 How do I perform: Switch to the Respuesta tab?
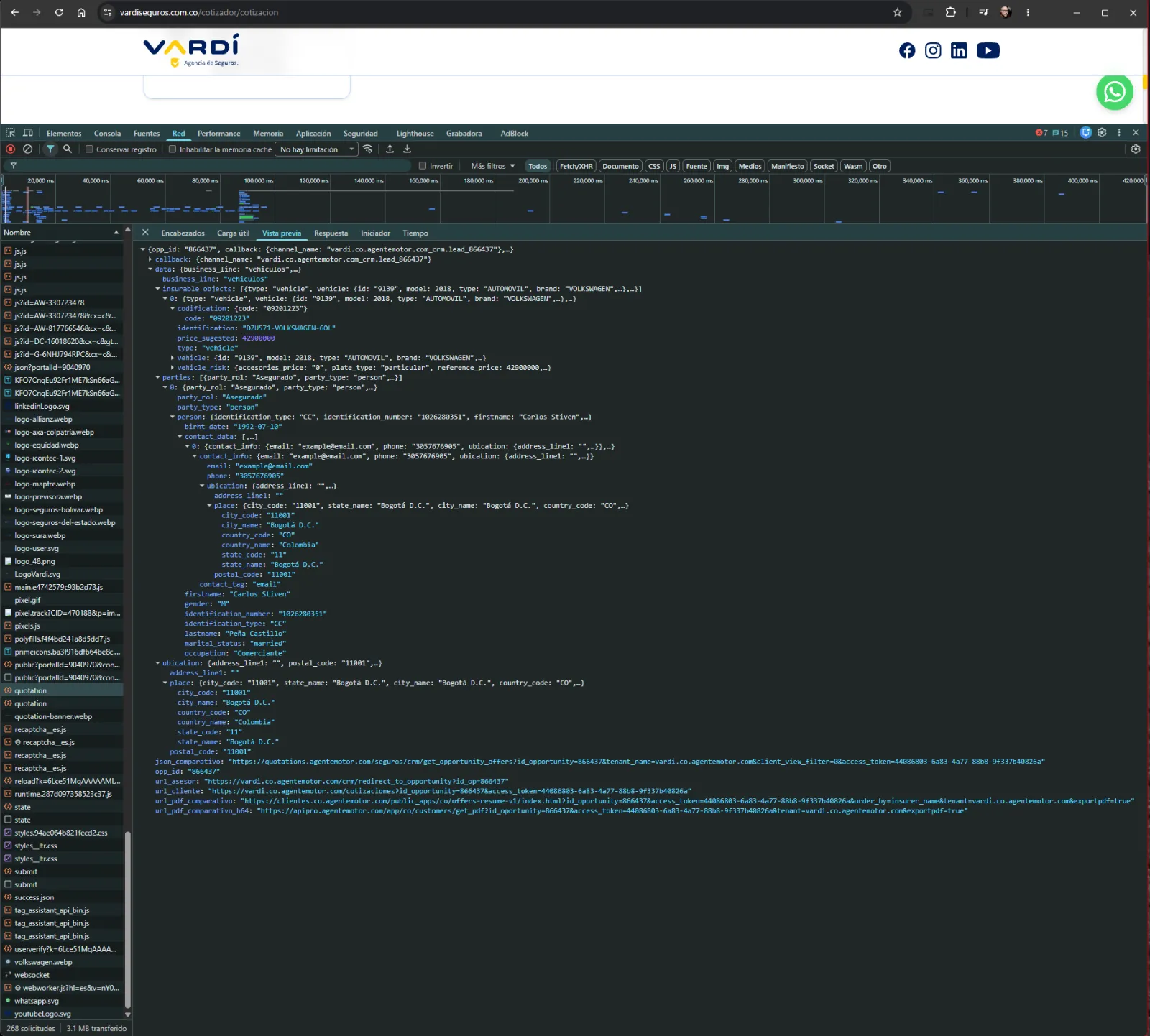331,233
